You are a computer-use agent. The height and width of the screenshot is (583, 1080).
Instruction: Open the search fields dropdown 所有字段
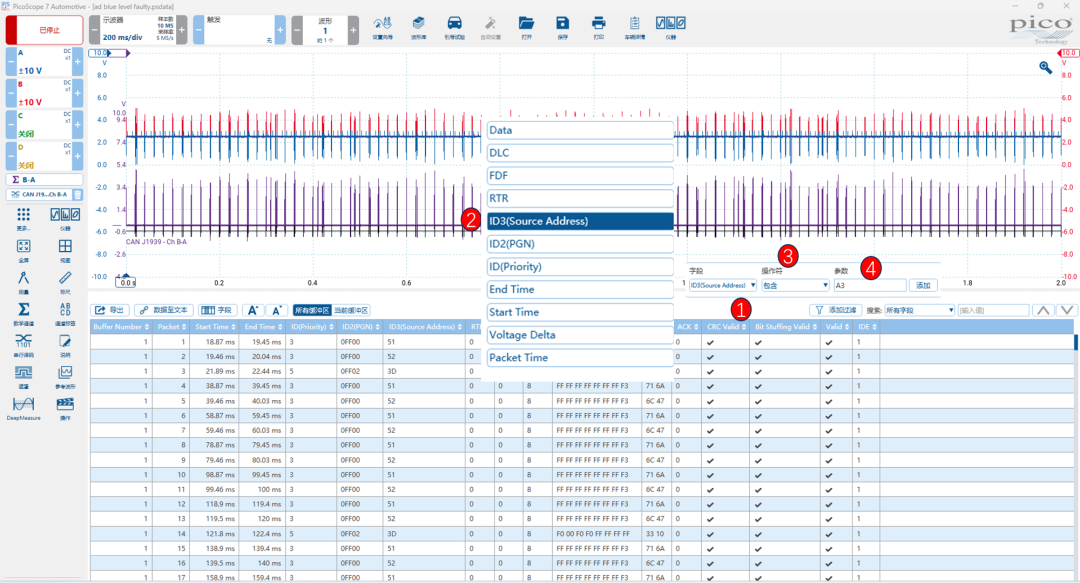[x=920, y=310]
